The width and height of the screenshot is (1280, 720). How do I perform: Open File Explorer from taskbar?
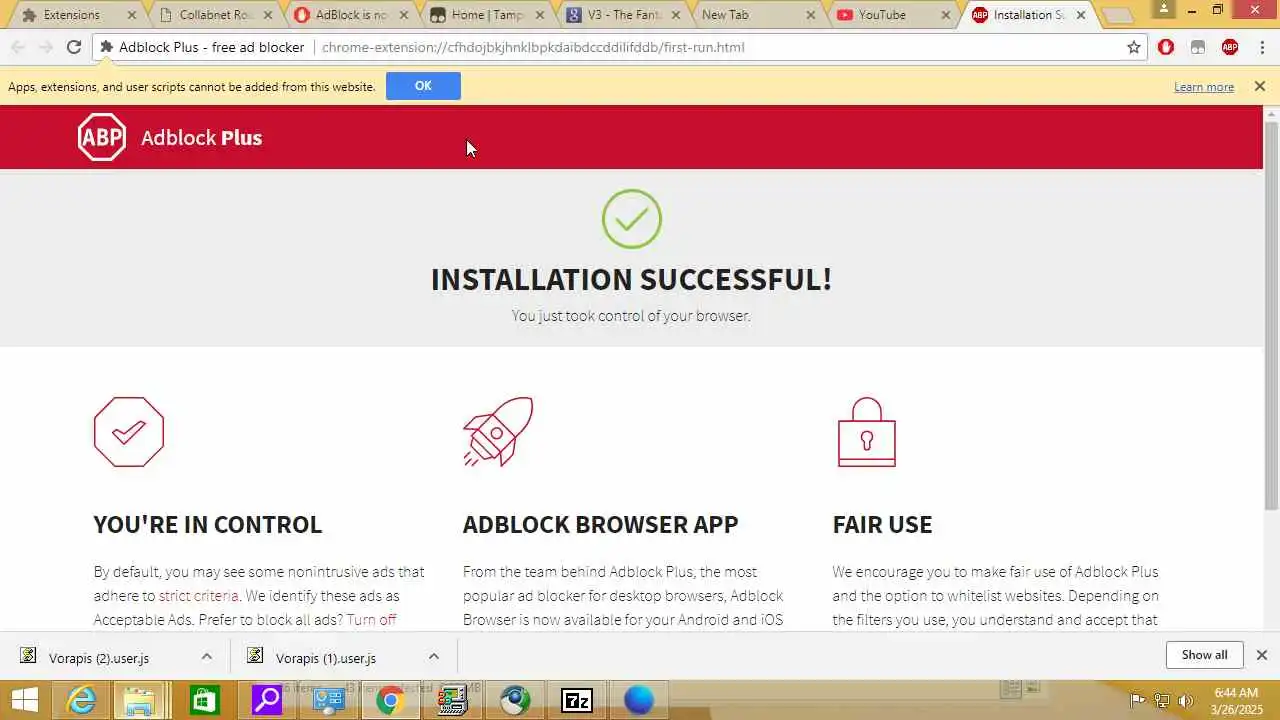(139, 700)
